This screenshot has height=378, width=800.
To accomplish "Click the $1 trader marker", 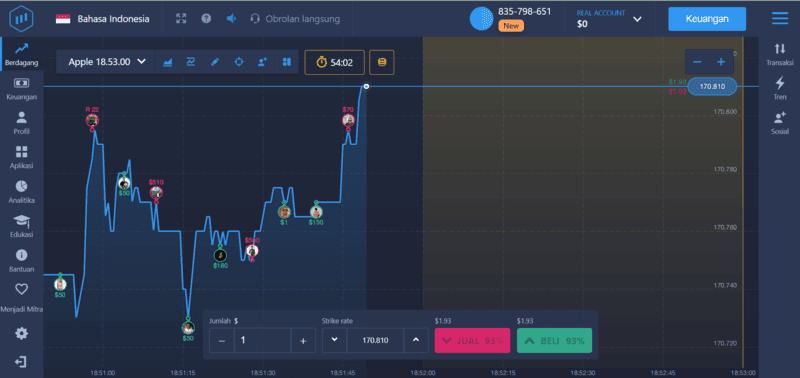I will click(284, 212).
